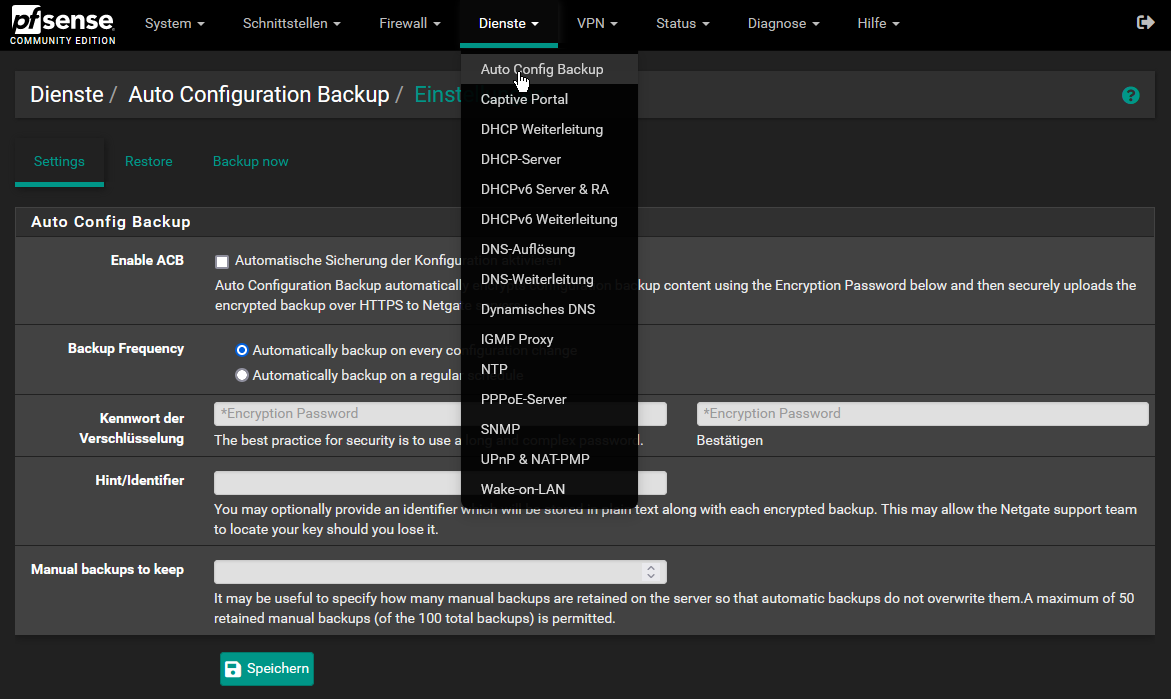Click the Hint/Identifier text field
Screen dimensions: 1171x699
coord(440,482)
